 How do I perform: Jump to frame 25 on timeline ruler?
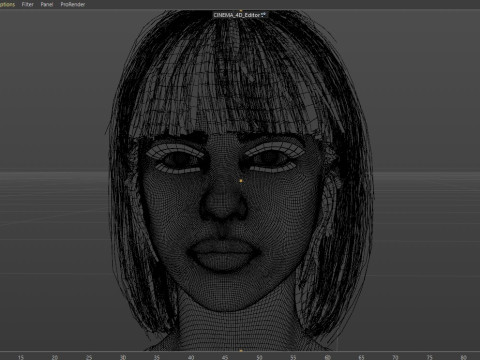point(89,357)
